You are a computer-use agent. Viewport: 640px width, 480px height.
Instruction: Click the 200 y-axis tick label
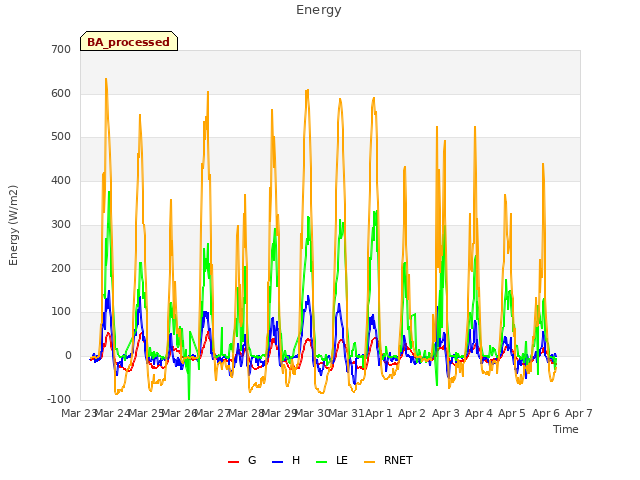point(61,269)
